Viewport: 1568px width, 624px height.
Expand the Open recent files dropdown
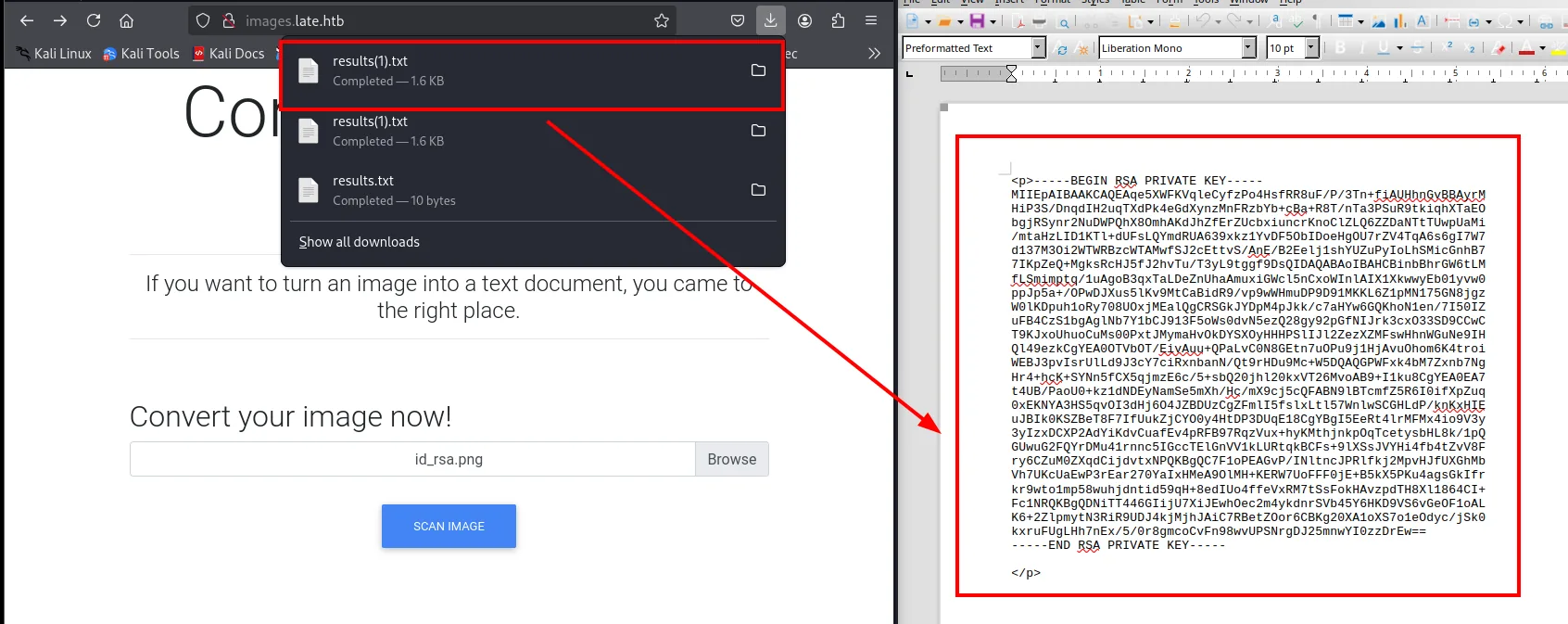point(960,22)
